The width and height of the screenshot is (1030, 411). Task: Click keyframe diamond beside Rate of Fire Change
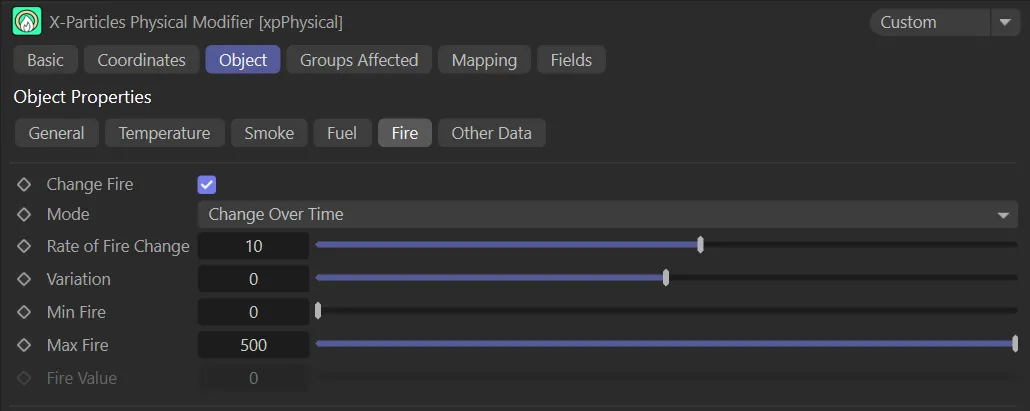point(25,246)
